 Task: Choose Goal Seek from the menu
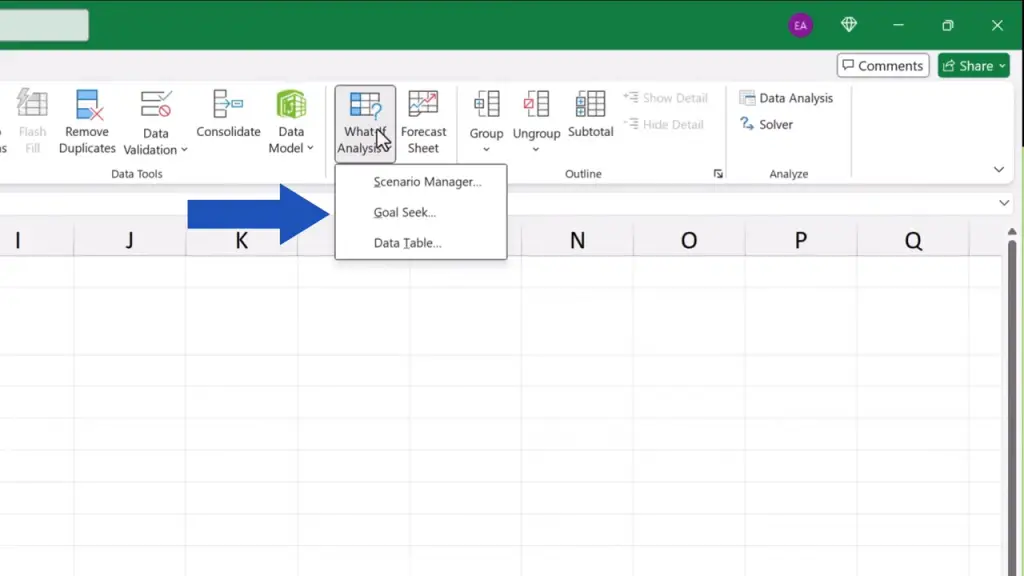pos(405,213)
